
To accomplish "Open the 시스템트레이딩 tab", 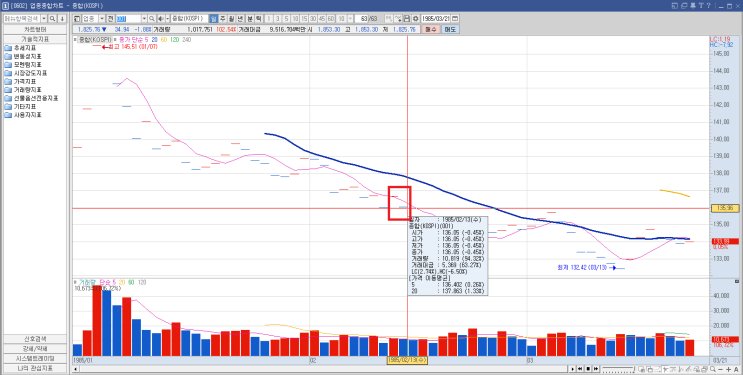I will (35, 358).
